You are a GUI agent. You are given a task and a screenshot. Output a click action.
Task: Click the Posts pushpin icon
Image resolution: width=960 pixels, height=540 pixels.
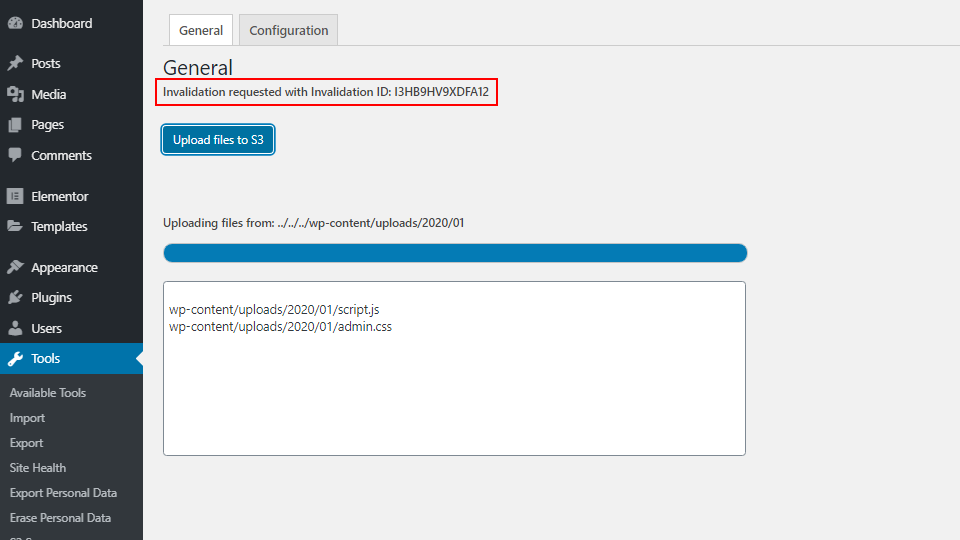(x=15, y=63)
